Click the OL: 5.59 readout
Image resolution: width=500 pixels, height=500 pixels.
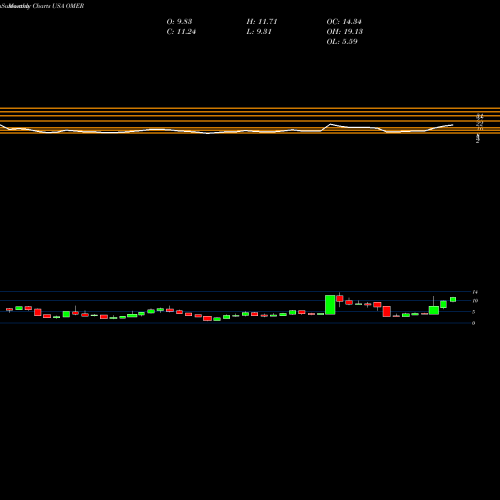click(342, 42)
